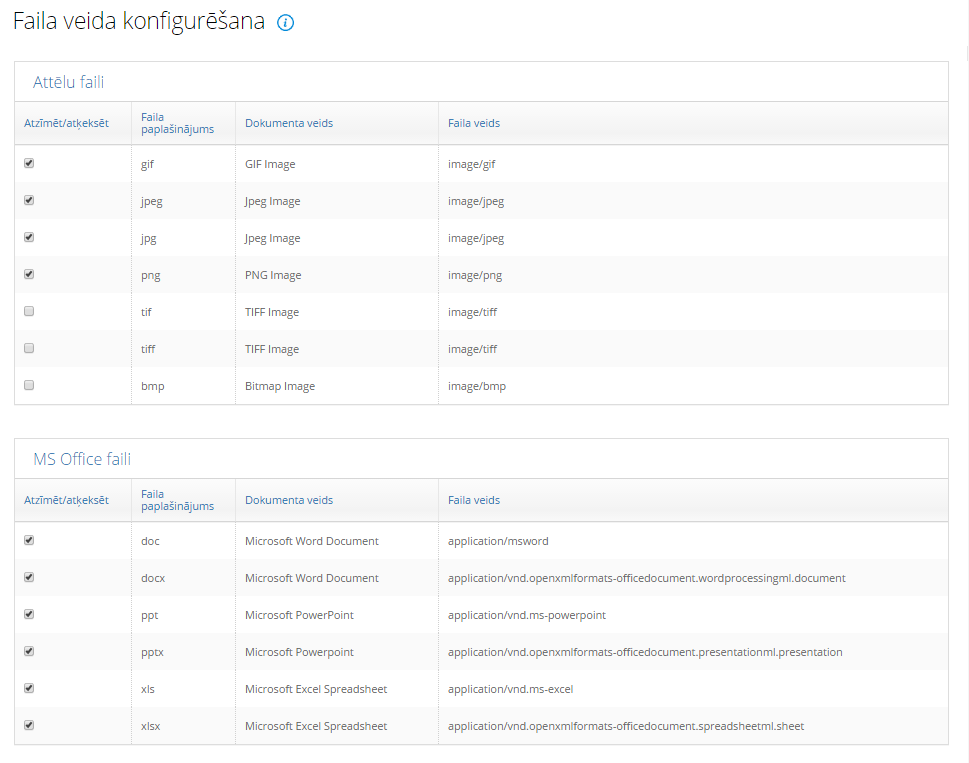Enable the bmp Bitmap Image checkbox
This screenshot has width=969, height=763.
coord(29,385)
